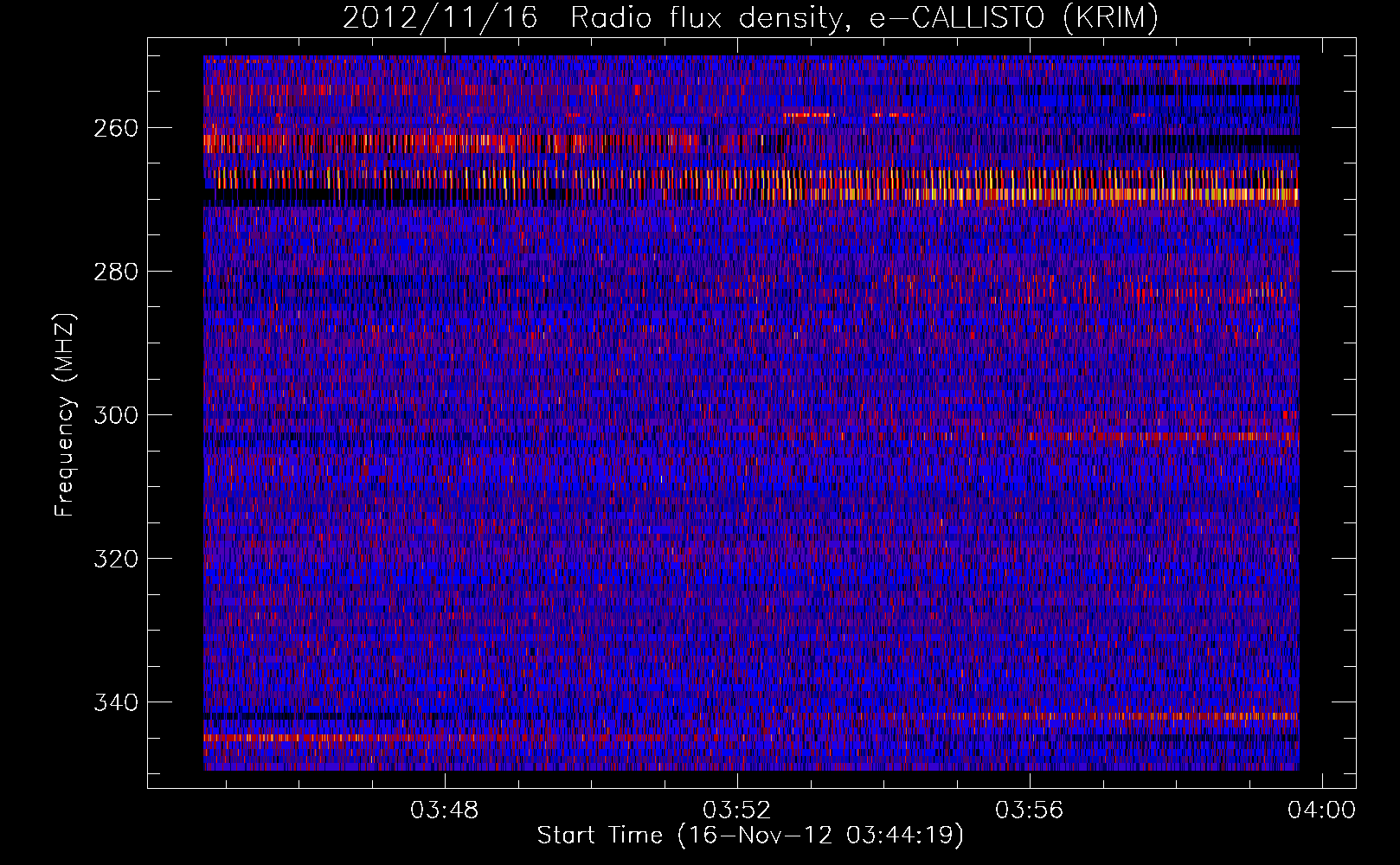This screenshot has width=1400, height=865.
Task: Click the 320 frequency tick label
Action: point(115,559)
